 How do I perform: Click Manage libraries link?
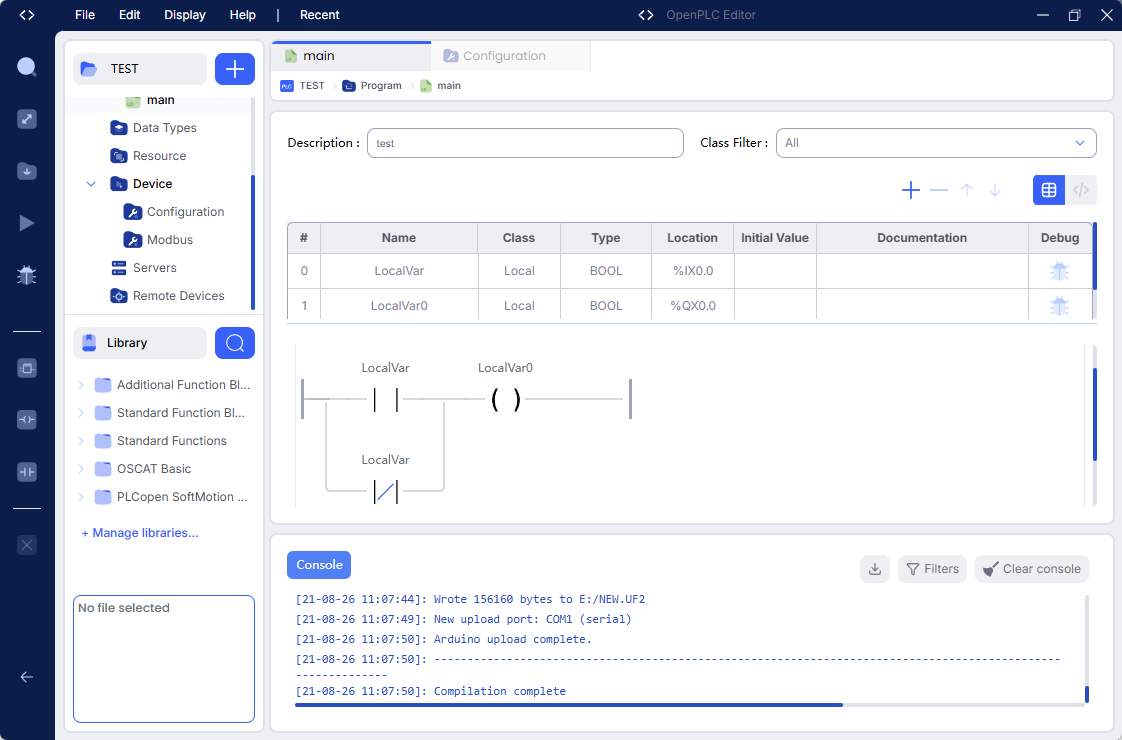(140, 532)
